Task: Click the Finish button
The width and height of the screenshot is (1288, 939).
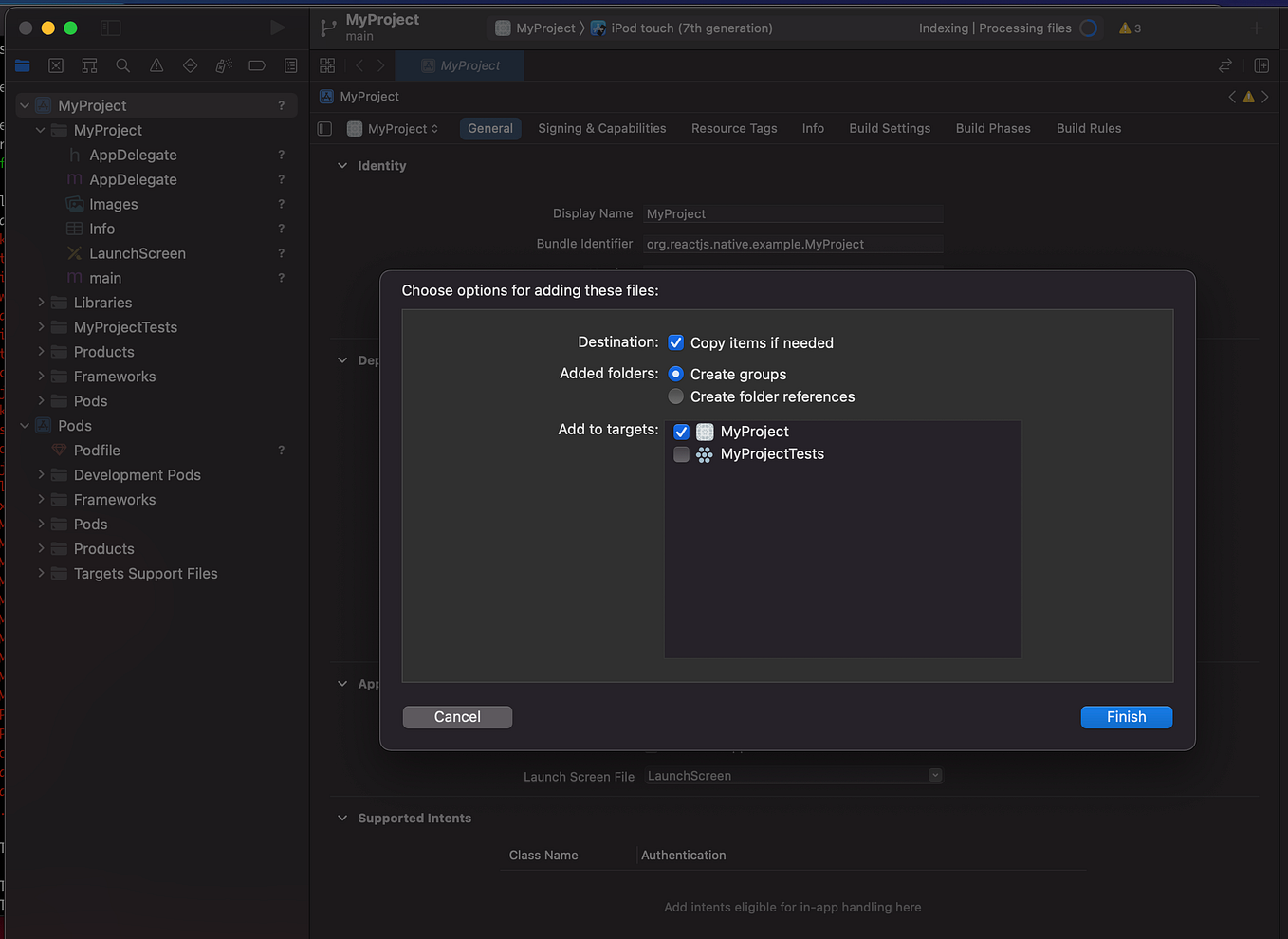Action: (1127, 717)
